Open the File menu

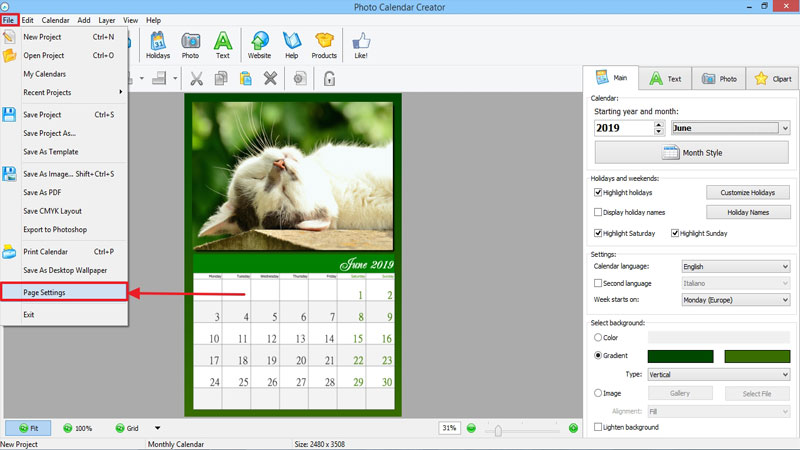(x=9, y=20)
